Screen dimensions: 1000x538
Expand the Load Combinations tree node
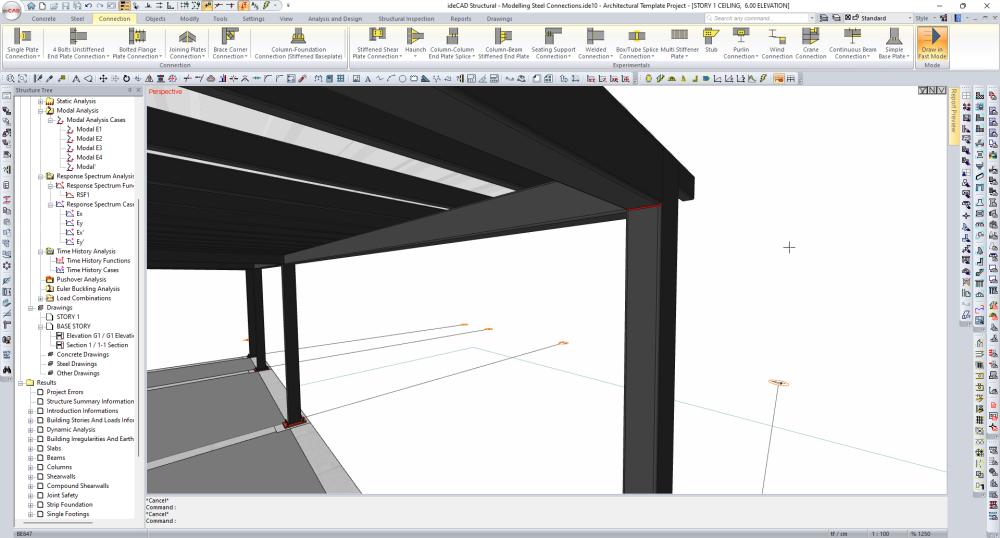[40, 298]
